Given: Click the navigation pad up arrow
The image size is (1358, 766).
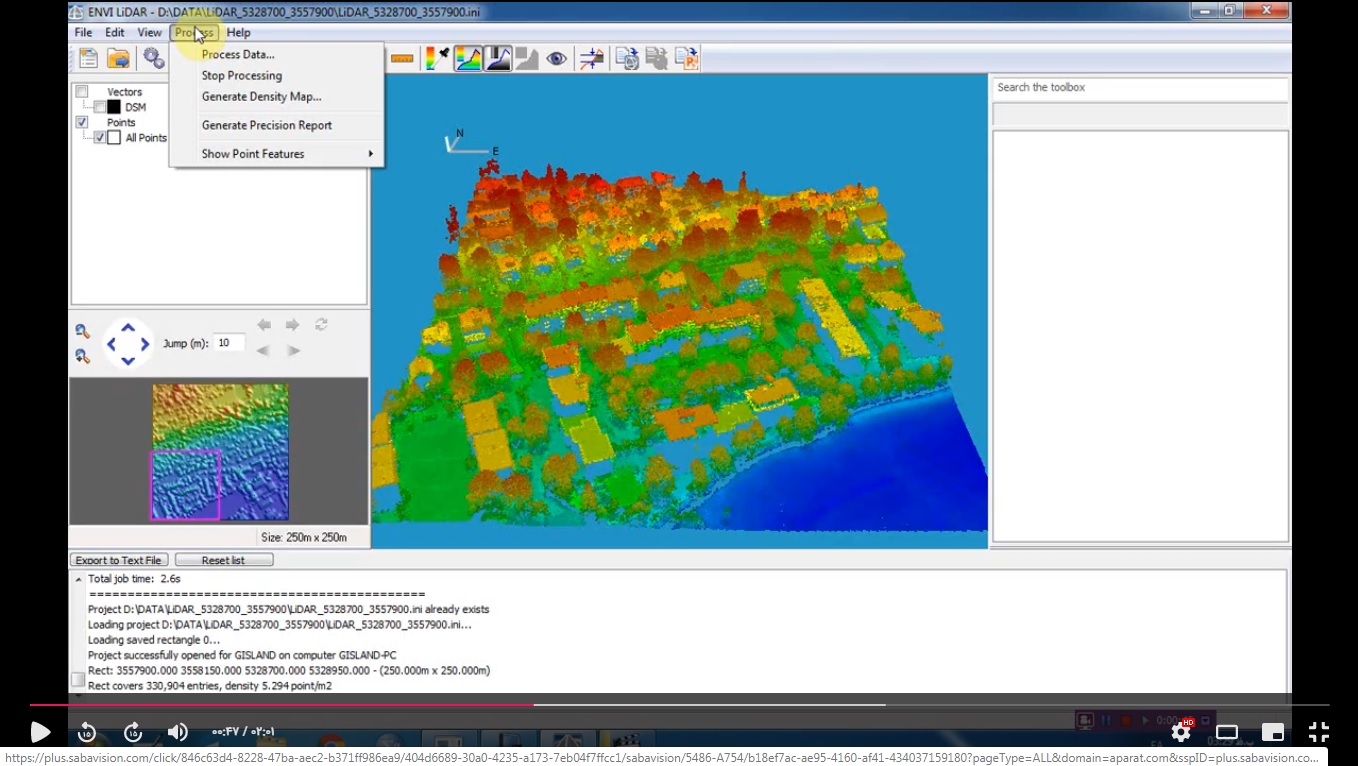Looking at the screenshot, I should [128, 327].
